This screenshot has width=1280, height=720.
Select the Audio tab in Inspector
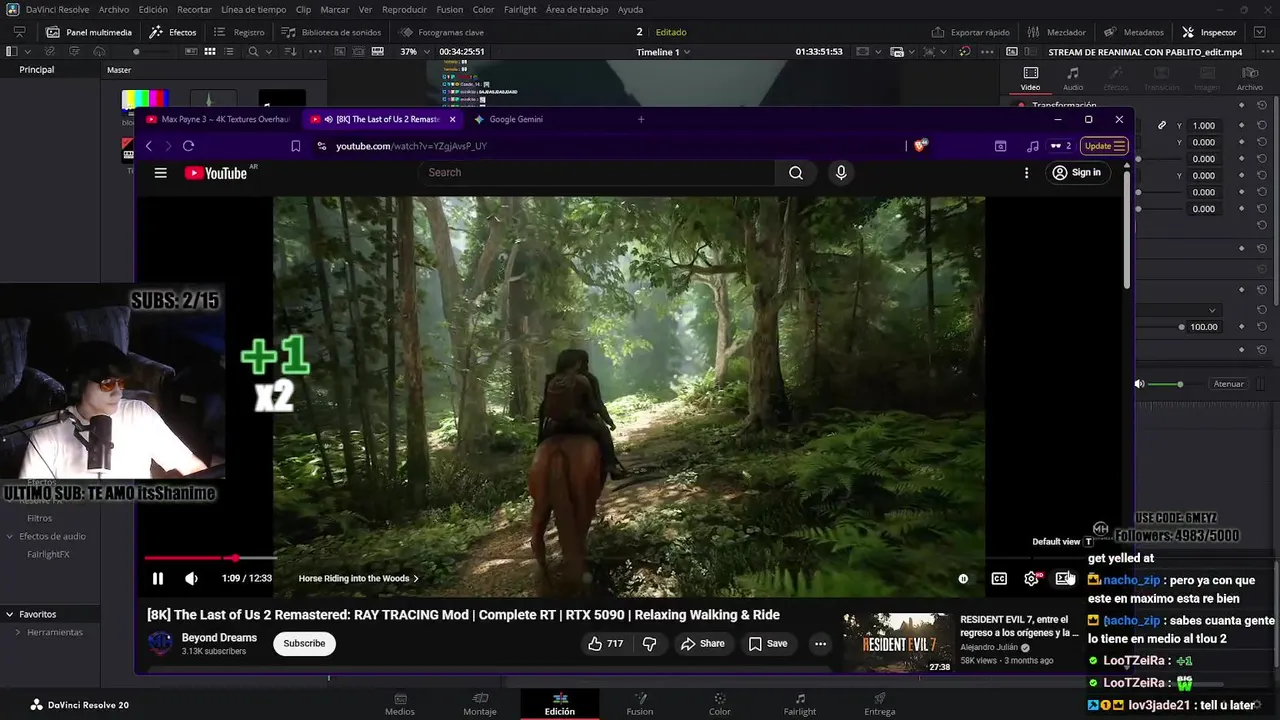(1072, 79)
